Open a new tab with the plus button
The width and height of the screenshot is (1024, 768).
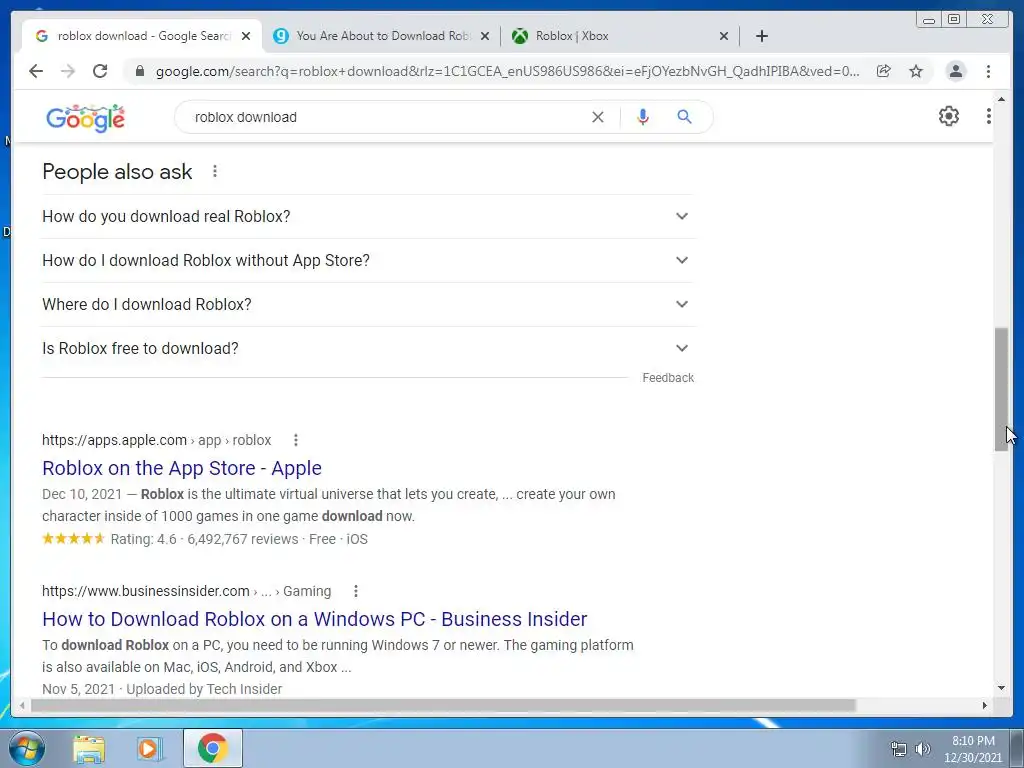tap(761, 36)
